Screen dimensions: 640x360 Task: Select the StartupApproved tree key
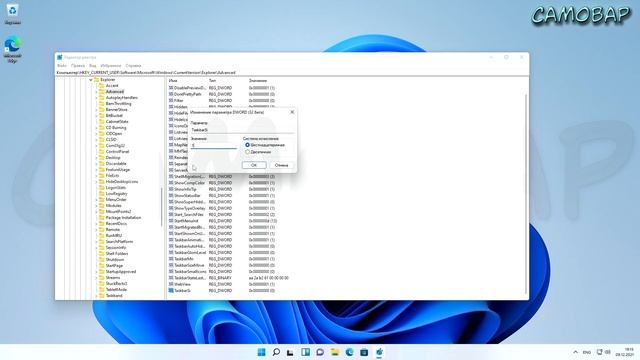point(121,271)
